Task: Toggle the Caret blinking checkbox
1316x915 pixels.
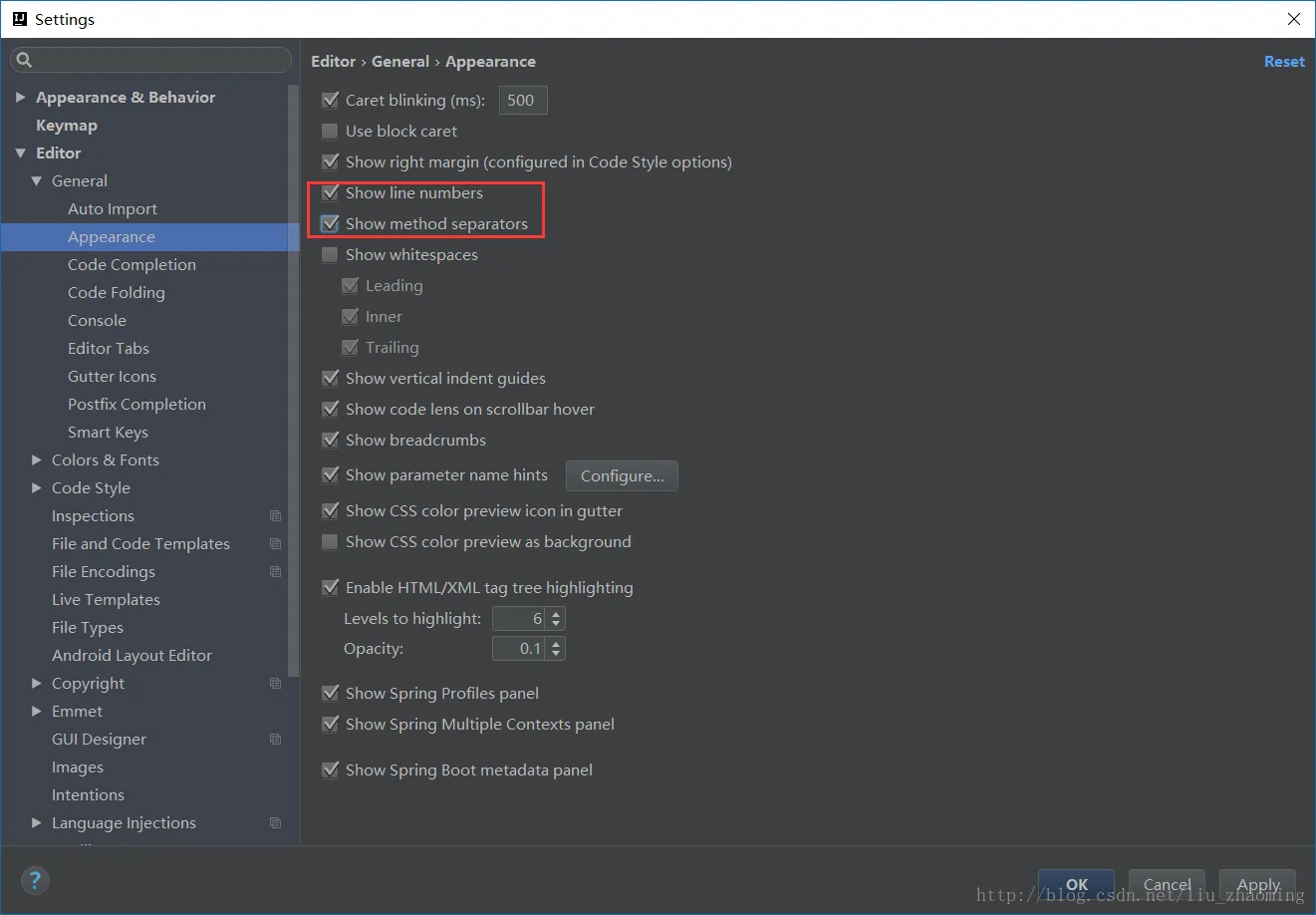Action: click(x=331, y=100)
